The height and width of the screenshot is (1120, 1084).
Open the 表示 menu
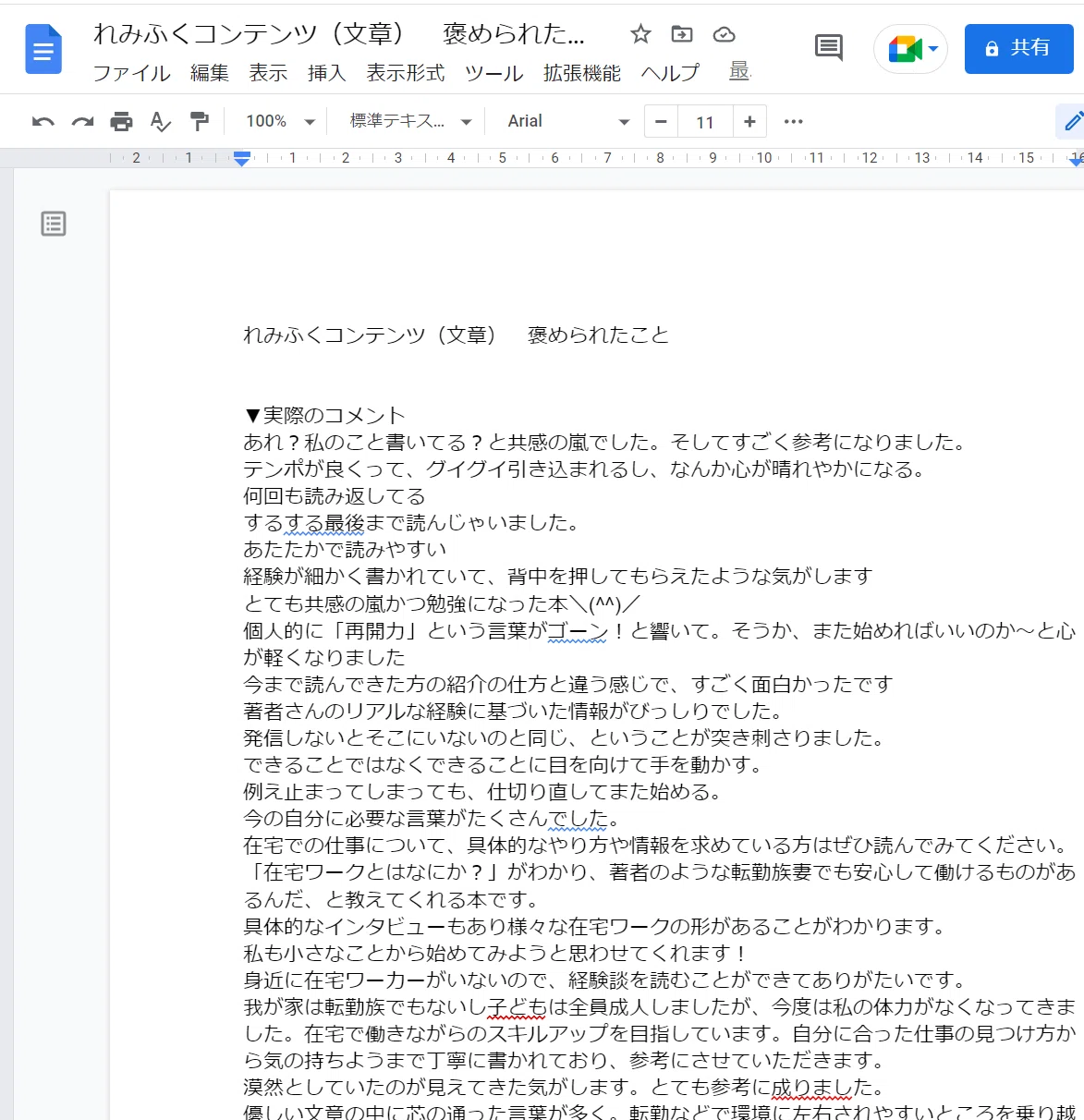268,72
